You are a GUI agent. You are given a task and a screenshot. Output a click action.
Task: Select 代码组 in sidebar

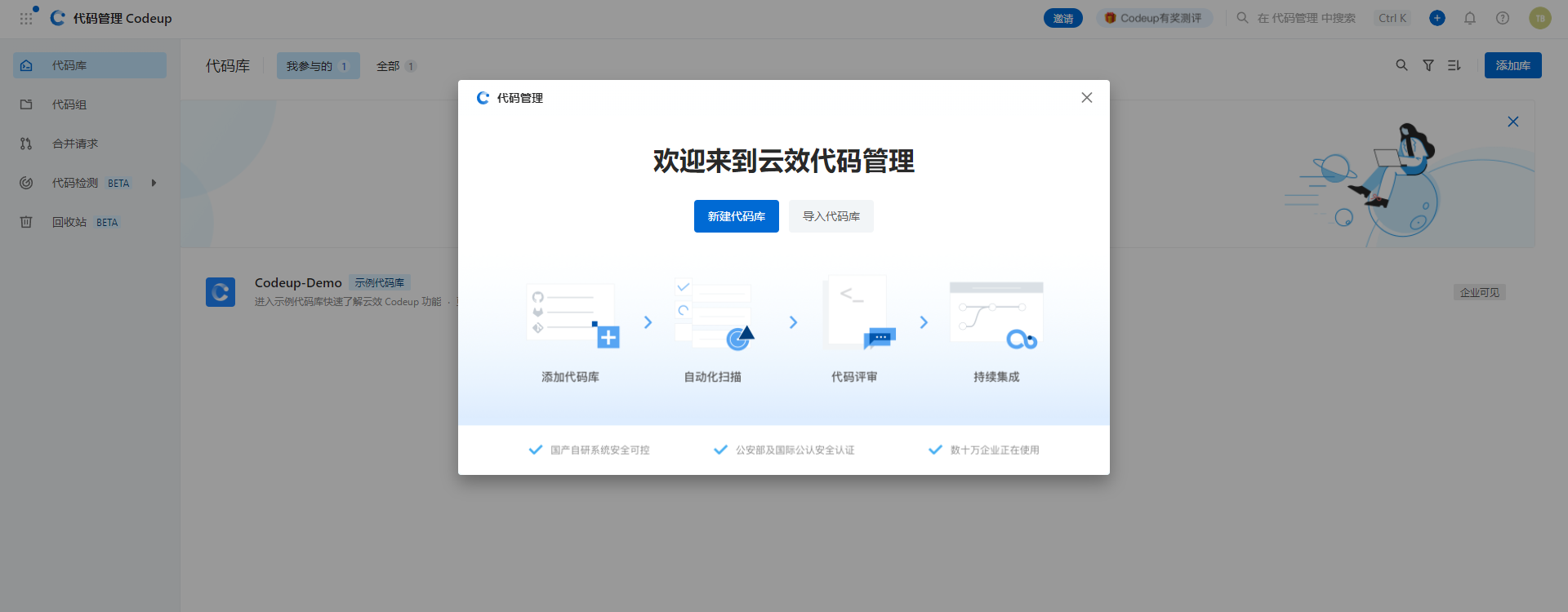(90, 104)
